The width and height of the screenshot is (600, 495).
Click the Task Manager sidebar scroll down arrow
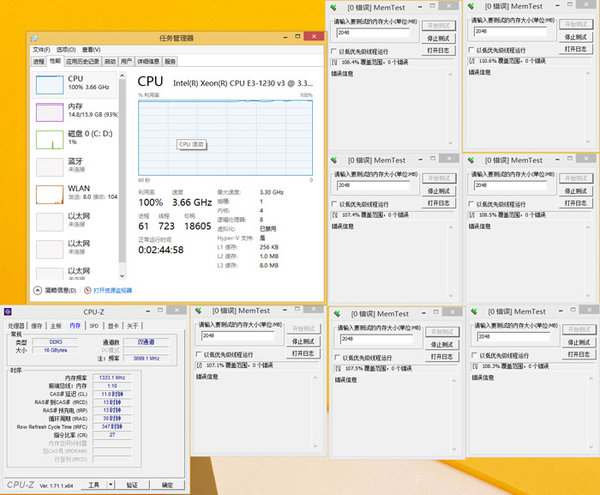click(x=122, y=276)
